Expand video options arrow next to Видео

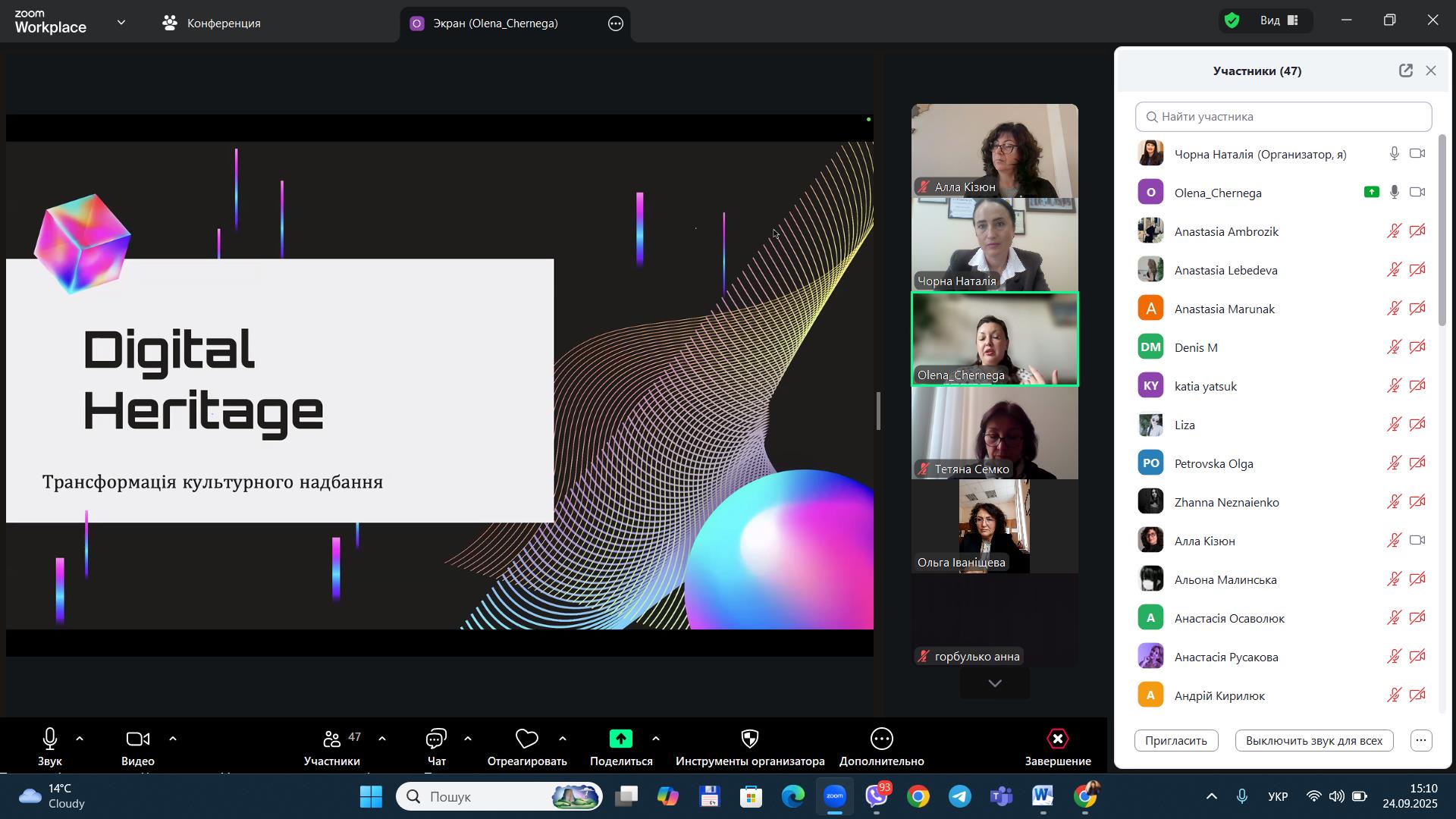(173, 739)
